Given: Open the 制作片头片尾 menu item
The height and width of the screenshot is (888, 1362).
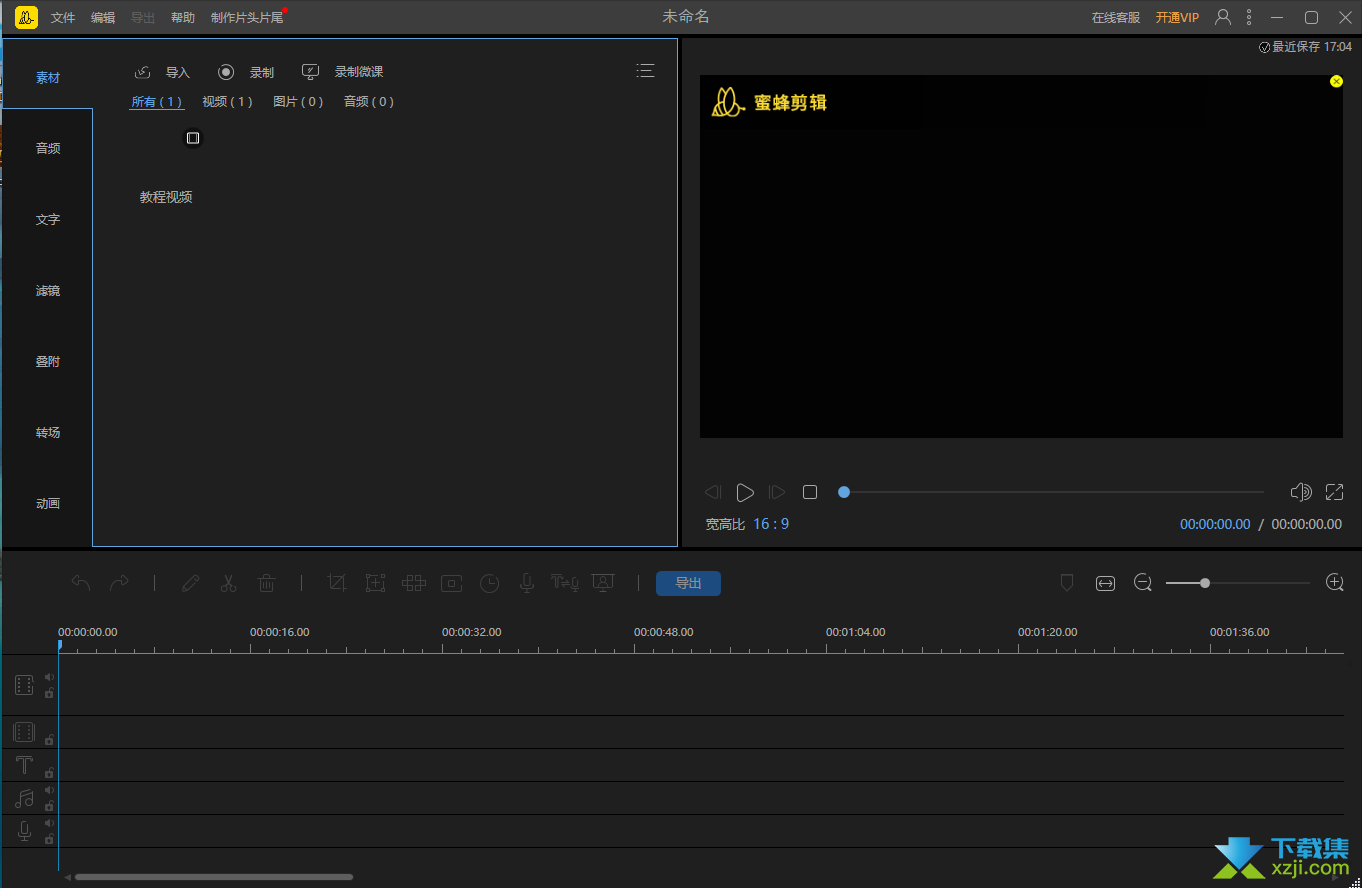Looking at the screenshot, I should 247,18.
